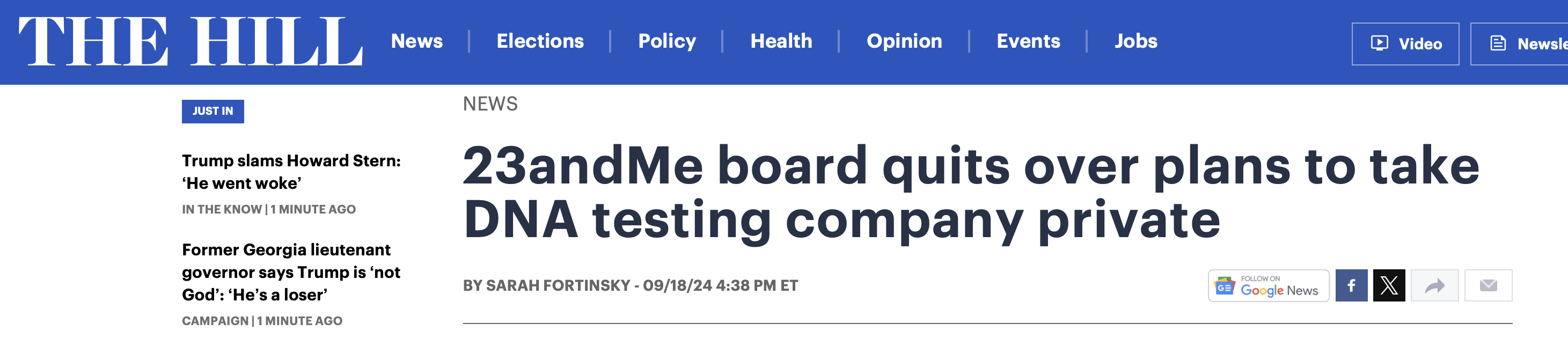Follow on Google News button
This screenshot has width=1568, height=353.
[1269, 285]
